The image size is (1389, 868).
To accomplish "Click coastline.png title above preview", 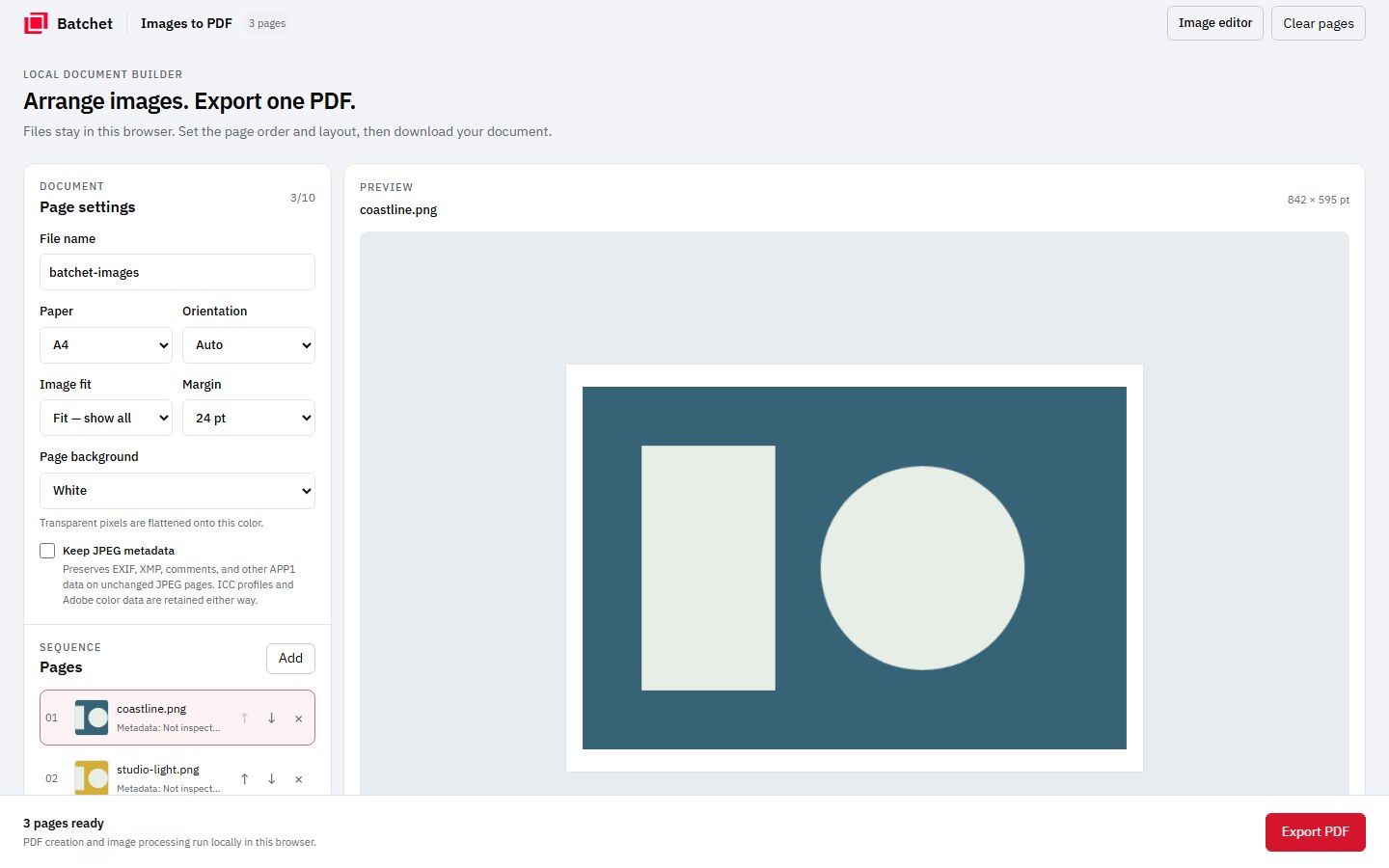I will click(398, 210).
